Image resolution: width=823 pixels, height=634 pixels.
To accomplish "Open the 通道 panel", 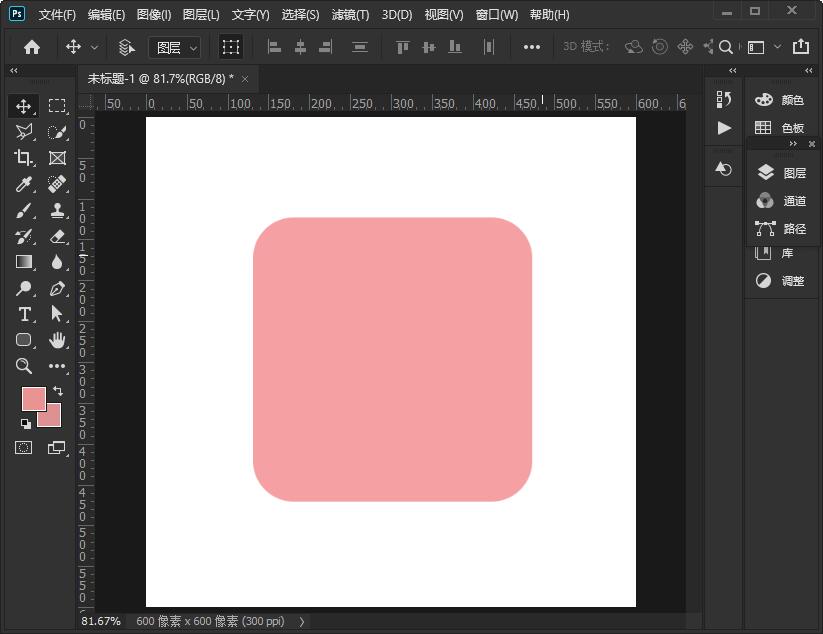I will point(783,201).
